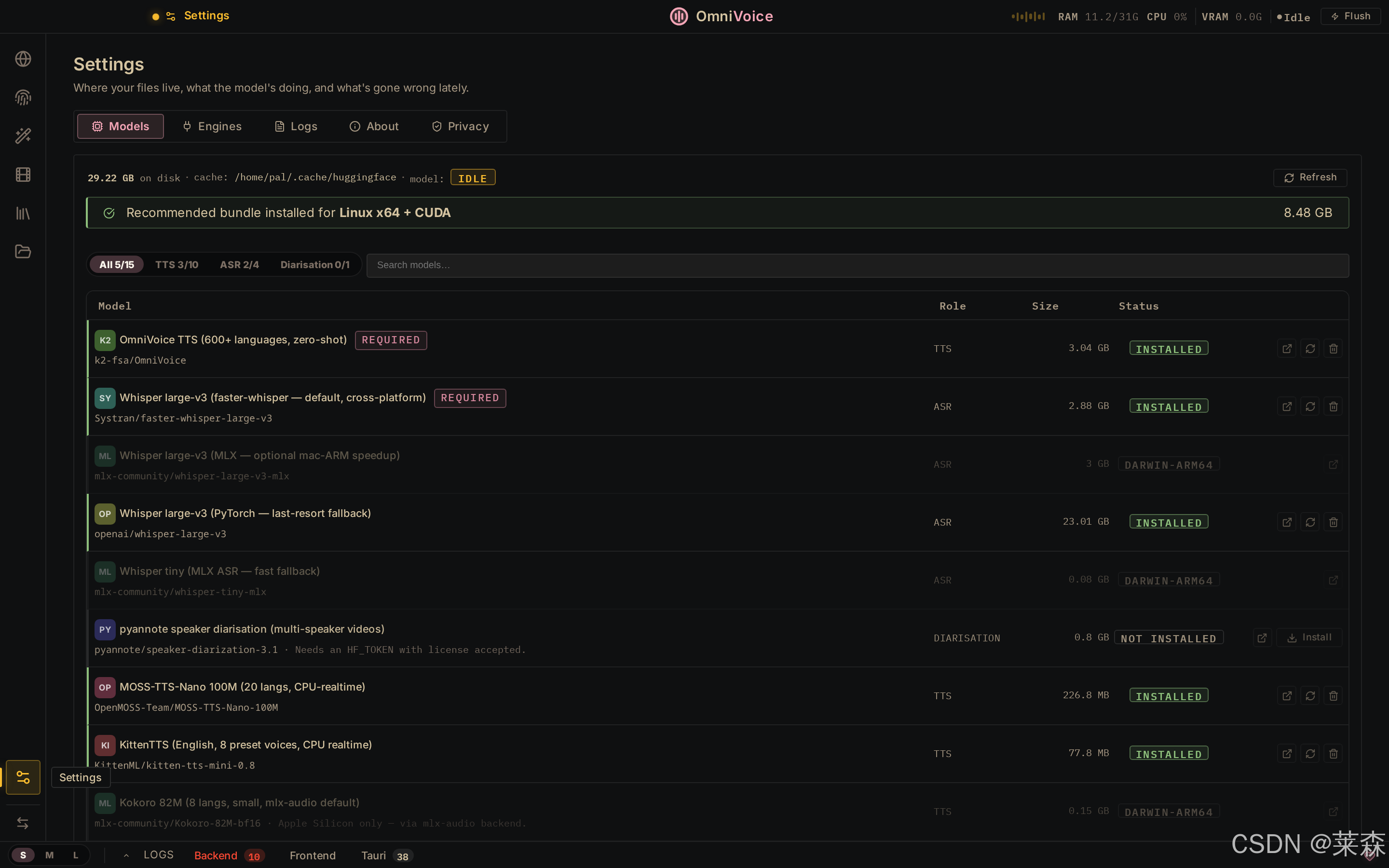
Task: Open the external link for Kokoro 82M
Action: pyautogui.click(x=1334, y=812)
